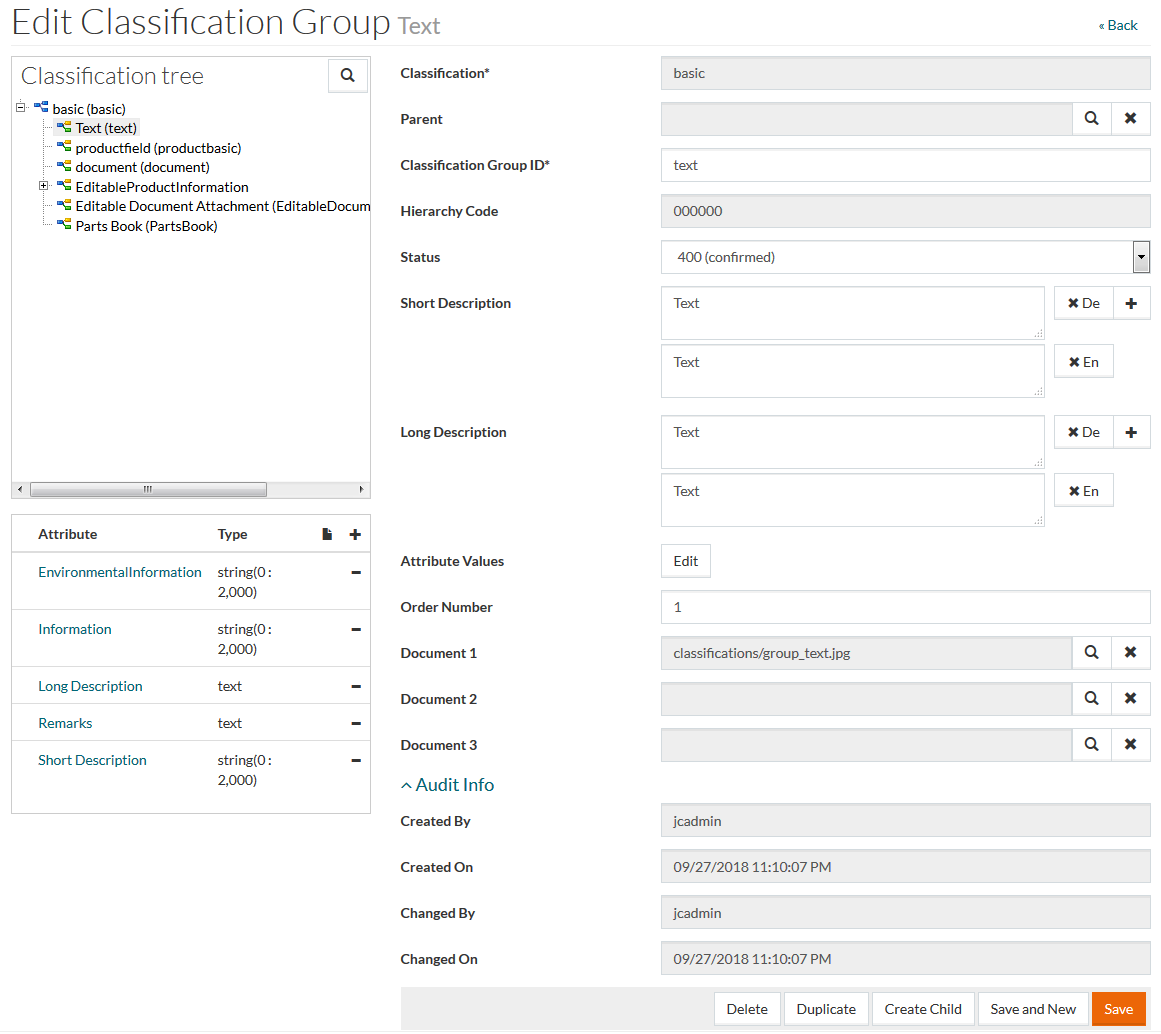Open the Parent field lookup magnifier
Image resolution: width=1161 pixels, height=1034 pixels.
(x=1091, y=119)
